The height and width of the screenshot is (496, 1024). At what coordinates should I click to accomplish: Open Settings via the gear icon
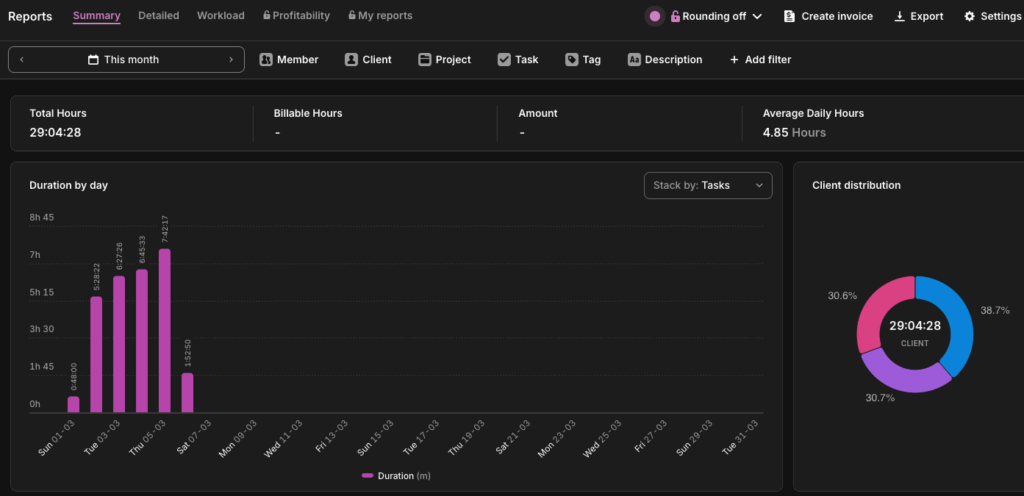click(x=969, y=17)
